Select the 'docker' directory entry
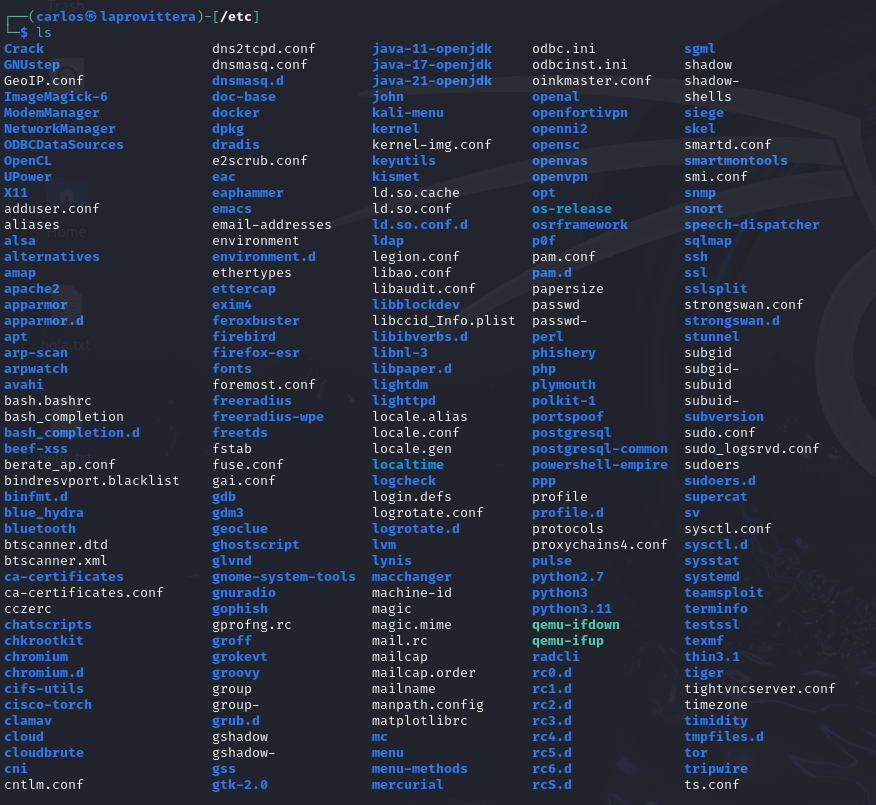The image size is (876, 805). click(x=236, y=112)
